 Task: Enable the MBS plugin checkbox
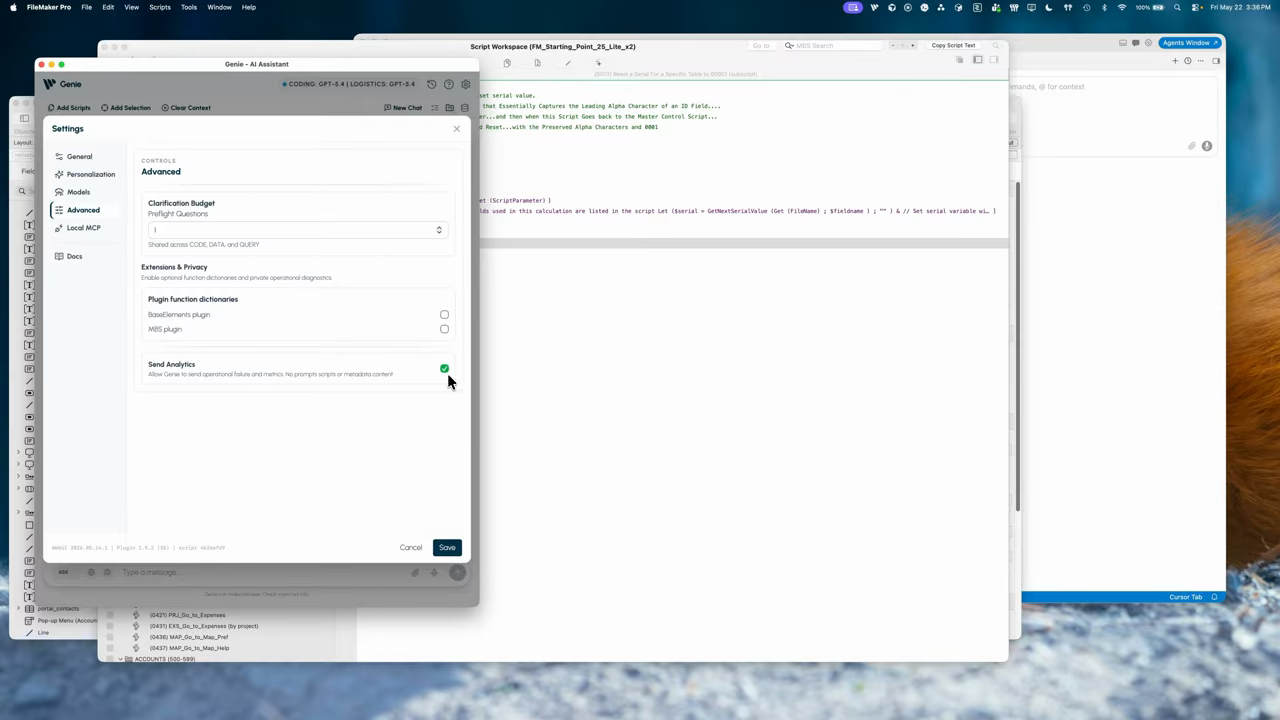click(444, 329)
